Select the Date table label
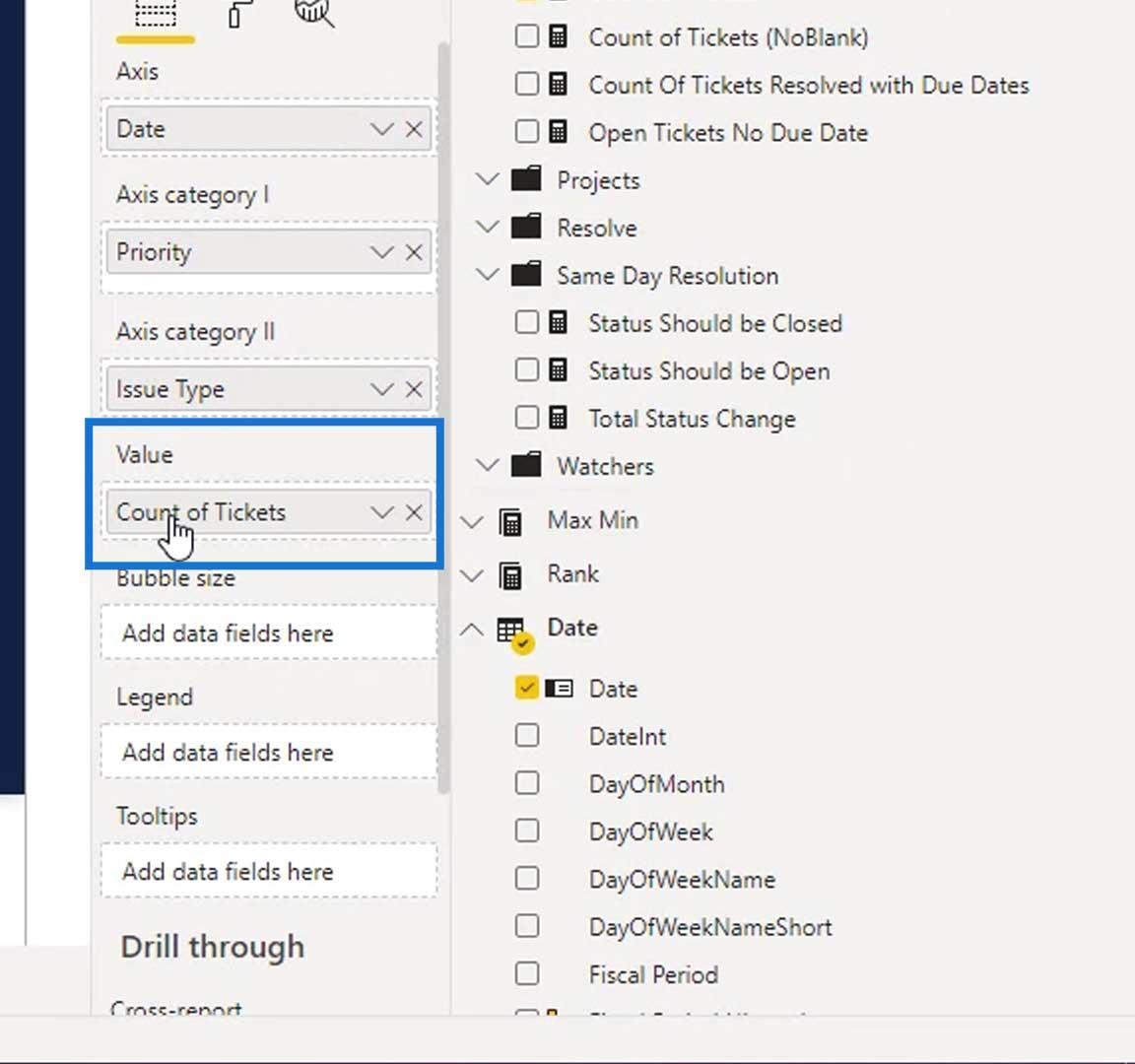Viewport: 1135px width, 1064px height. 572,627
